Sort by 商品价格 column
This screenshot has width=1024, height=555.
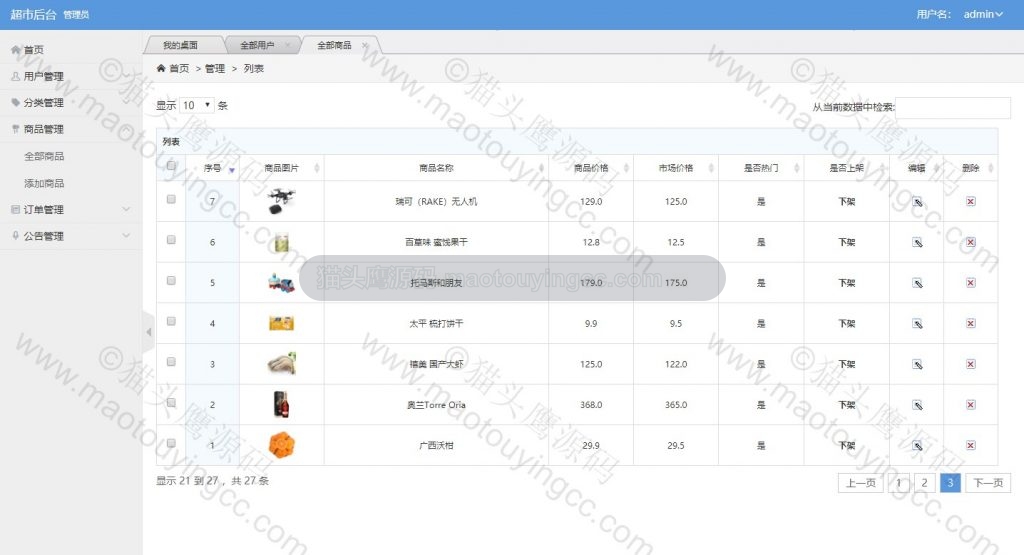[x=591, y=168]
